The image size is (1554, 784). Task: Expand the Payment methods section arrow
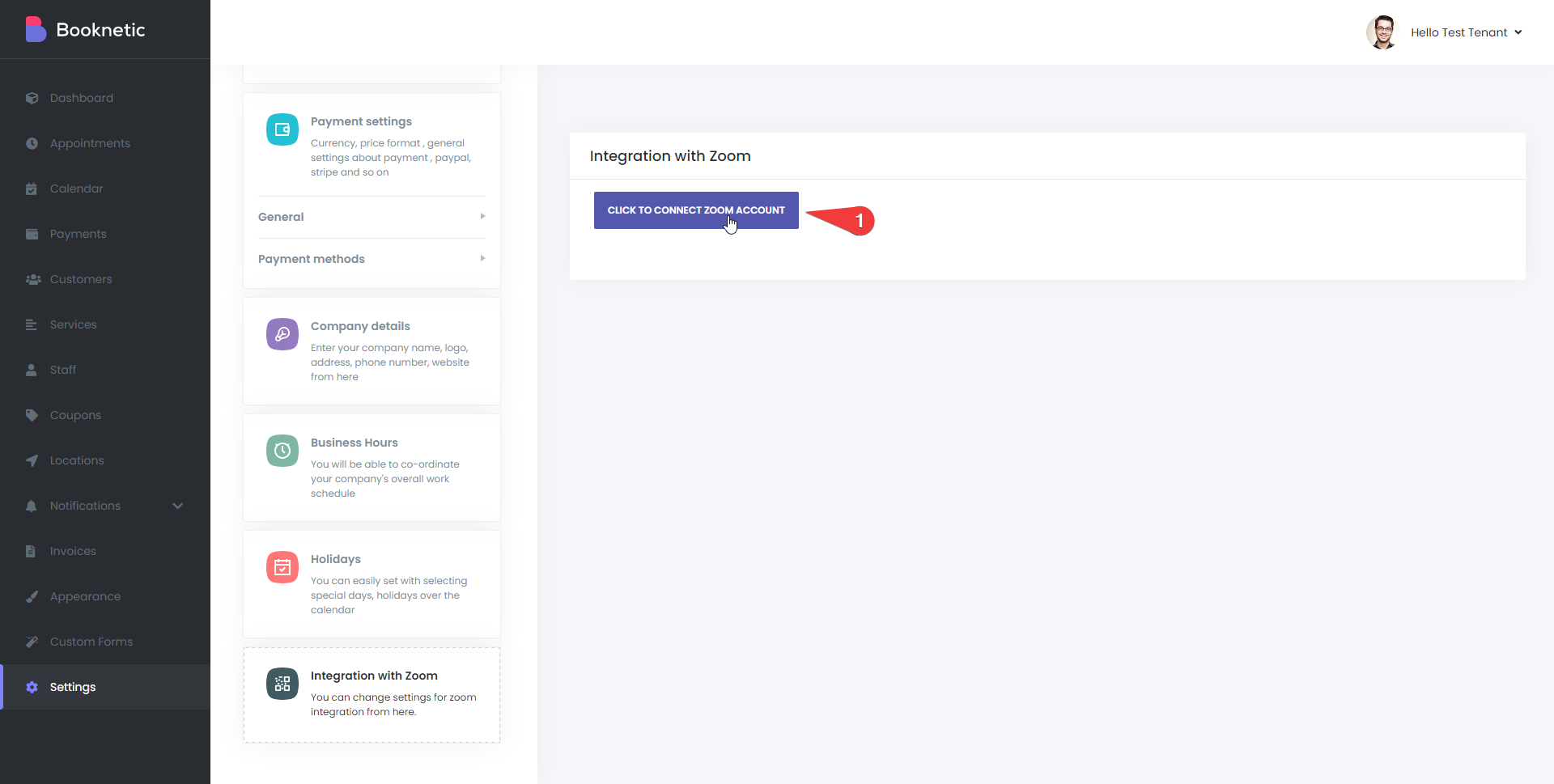coord(482,258)
